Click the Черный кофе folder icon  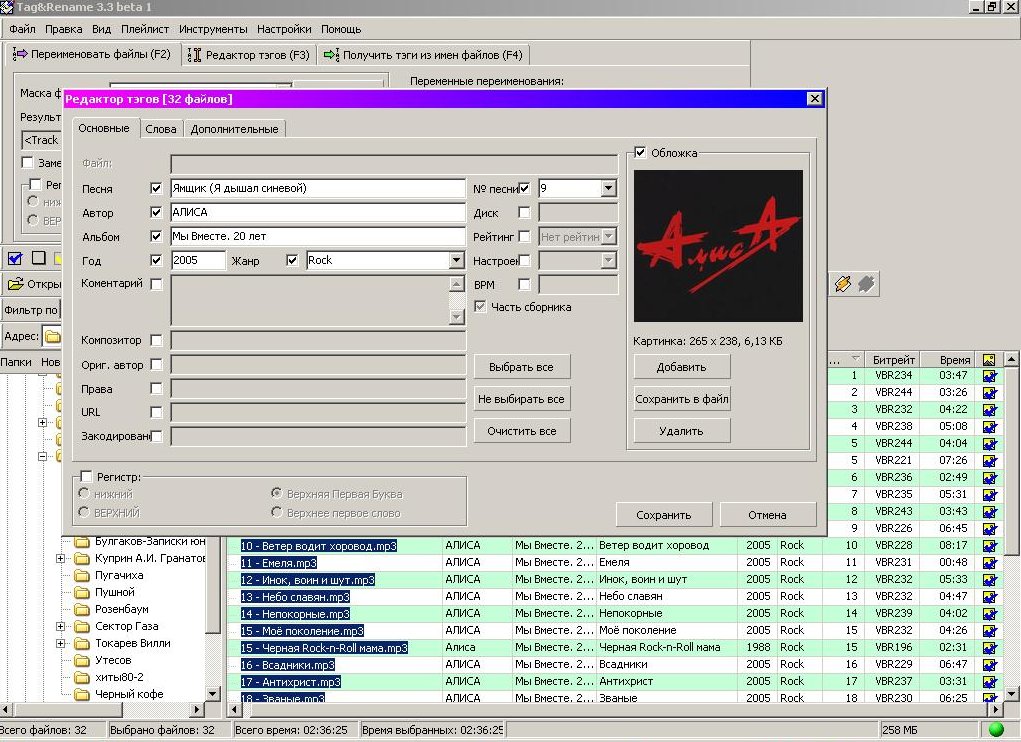pyautogui.click(x=81, y=694)
